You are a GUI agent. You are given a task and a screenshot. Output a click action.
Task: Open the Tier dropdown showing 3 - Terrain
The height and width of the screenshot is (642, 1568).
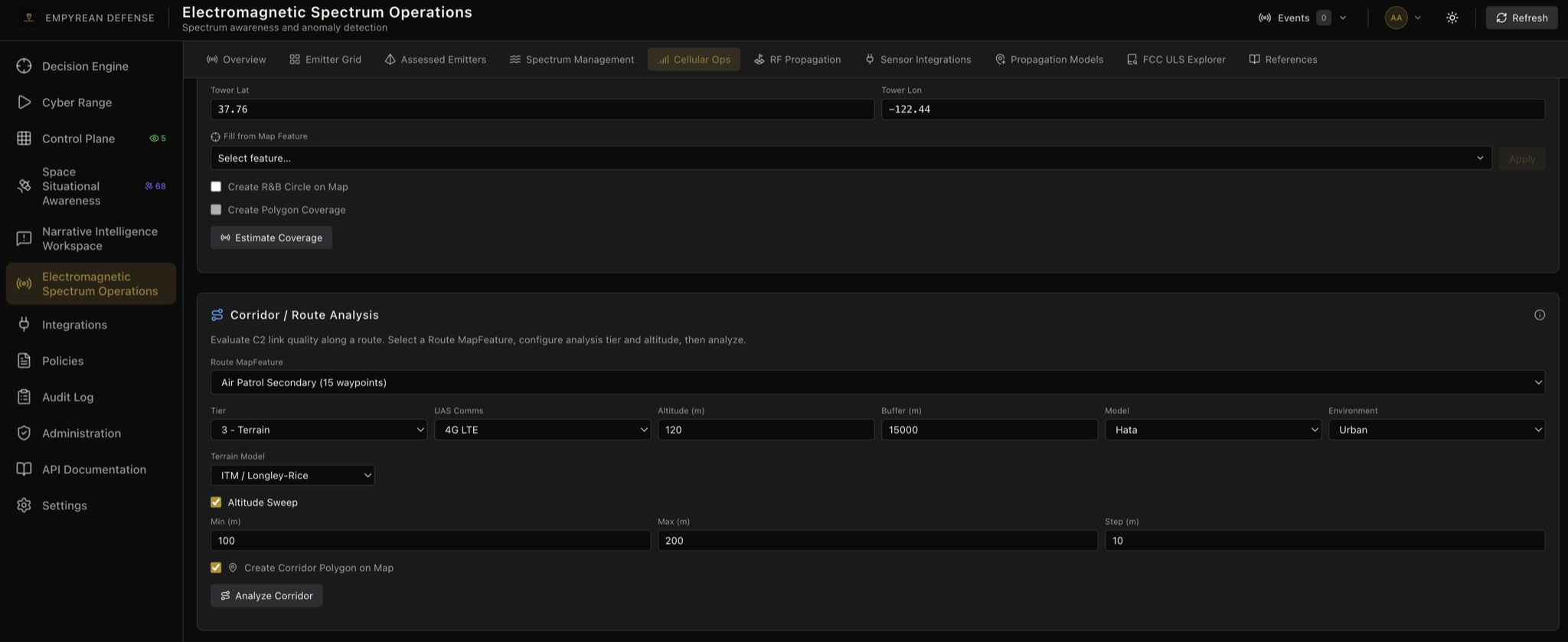tap(318, 430)
